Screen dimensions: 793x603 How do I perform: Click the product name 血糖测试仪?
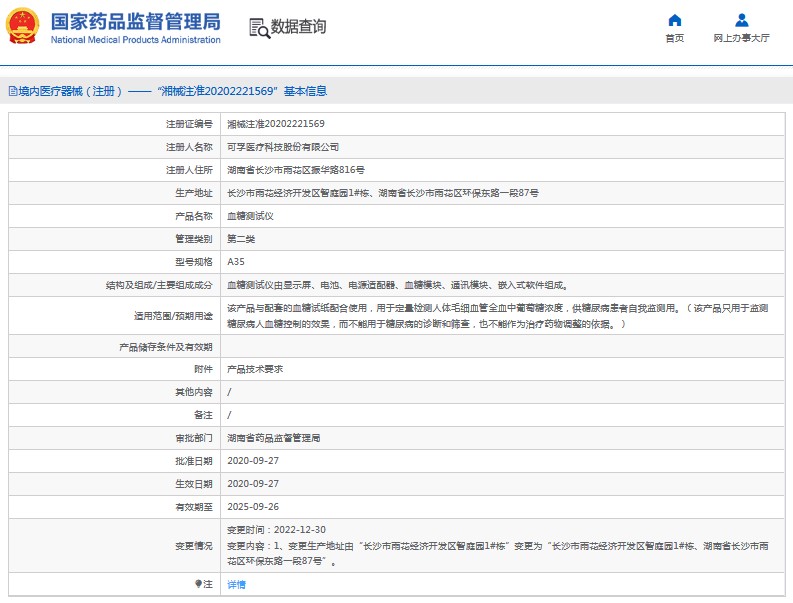point(249,215)
